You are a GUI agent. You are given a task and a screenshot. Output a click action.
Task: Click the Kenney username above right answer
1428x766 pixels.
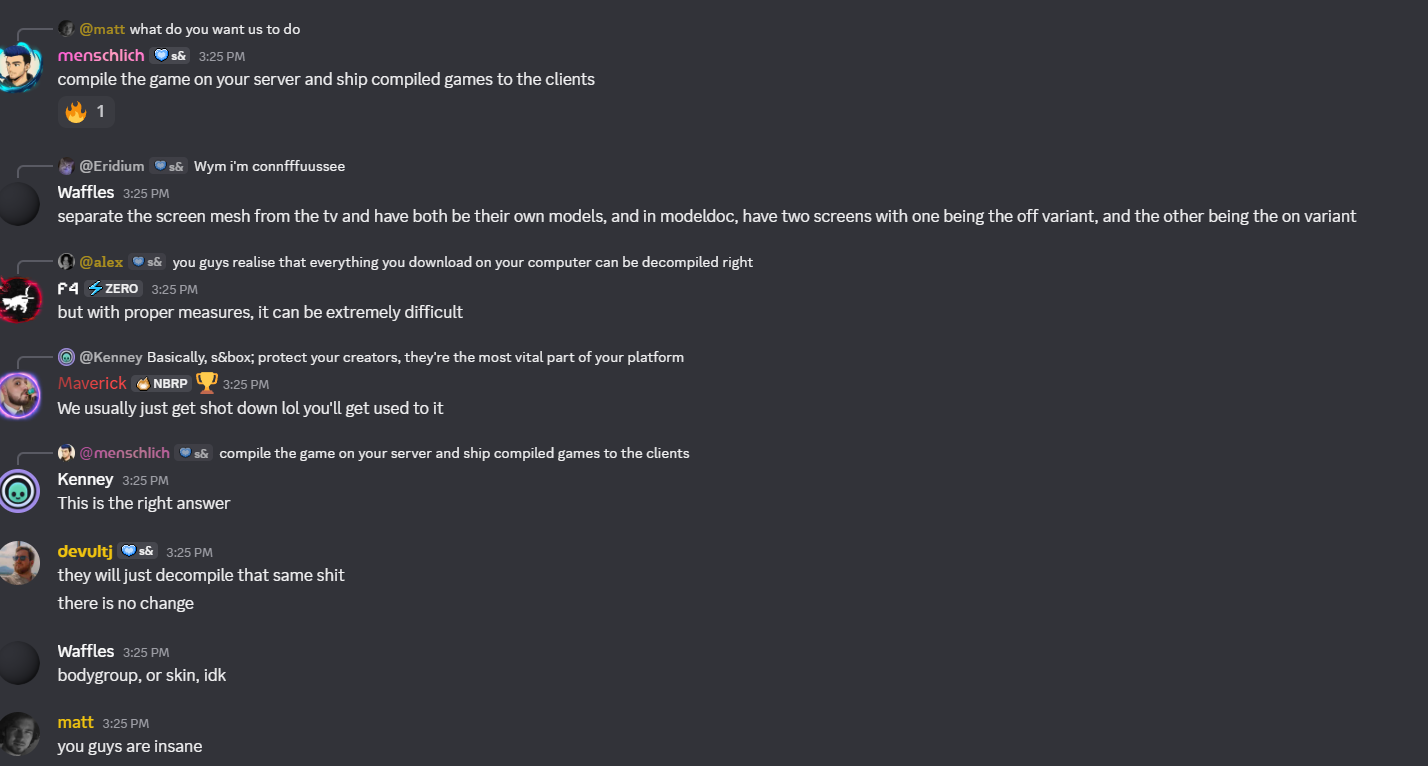click(x=85, y=480)
